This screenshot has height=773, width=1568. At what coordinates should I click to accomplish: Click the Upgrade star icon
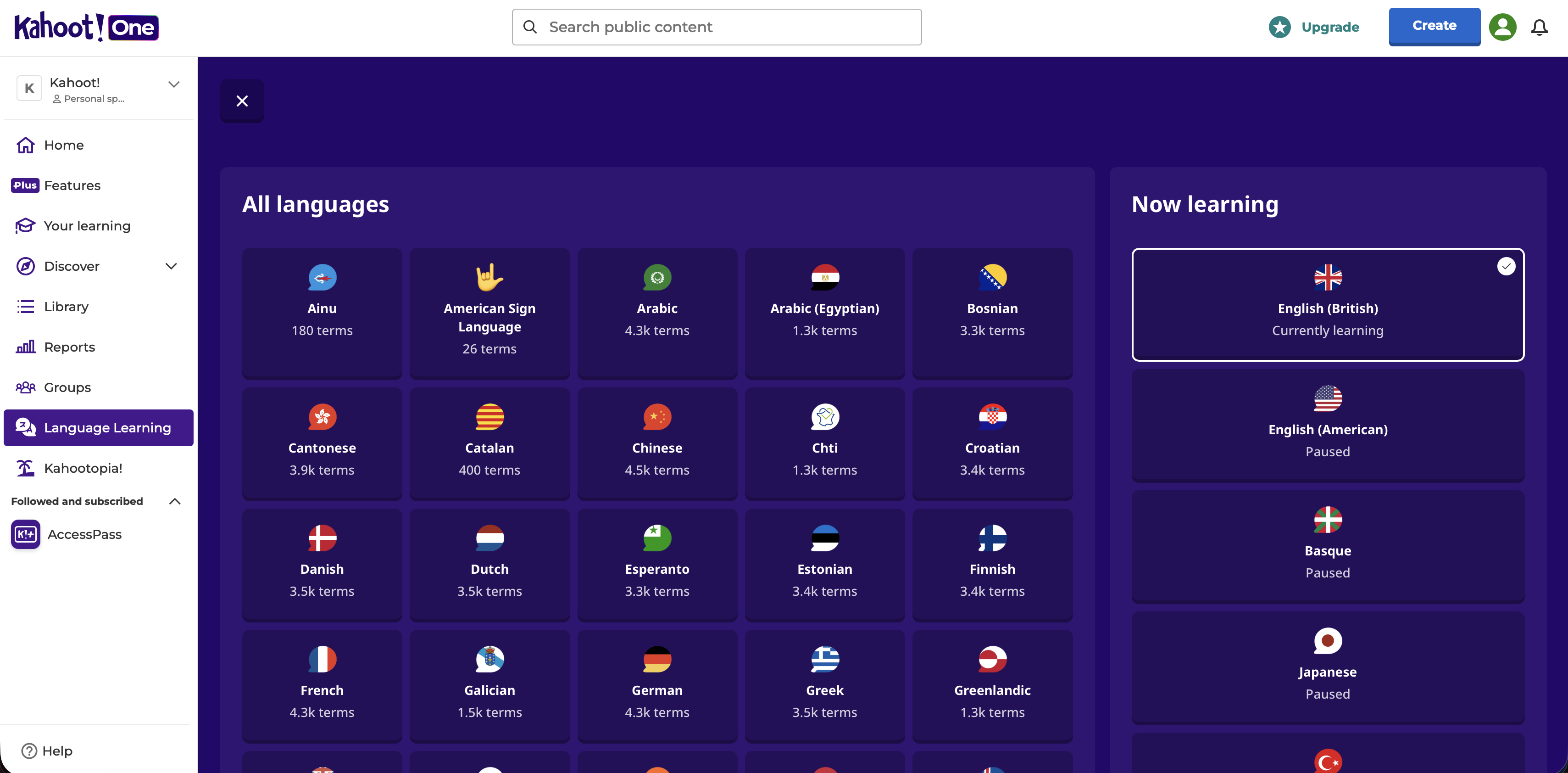click(x=1279, y=27)
